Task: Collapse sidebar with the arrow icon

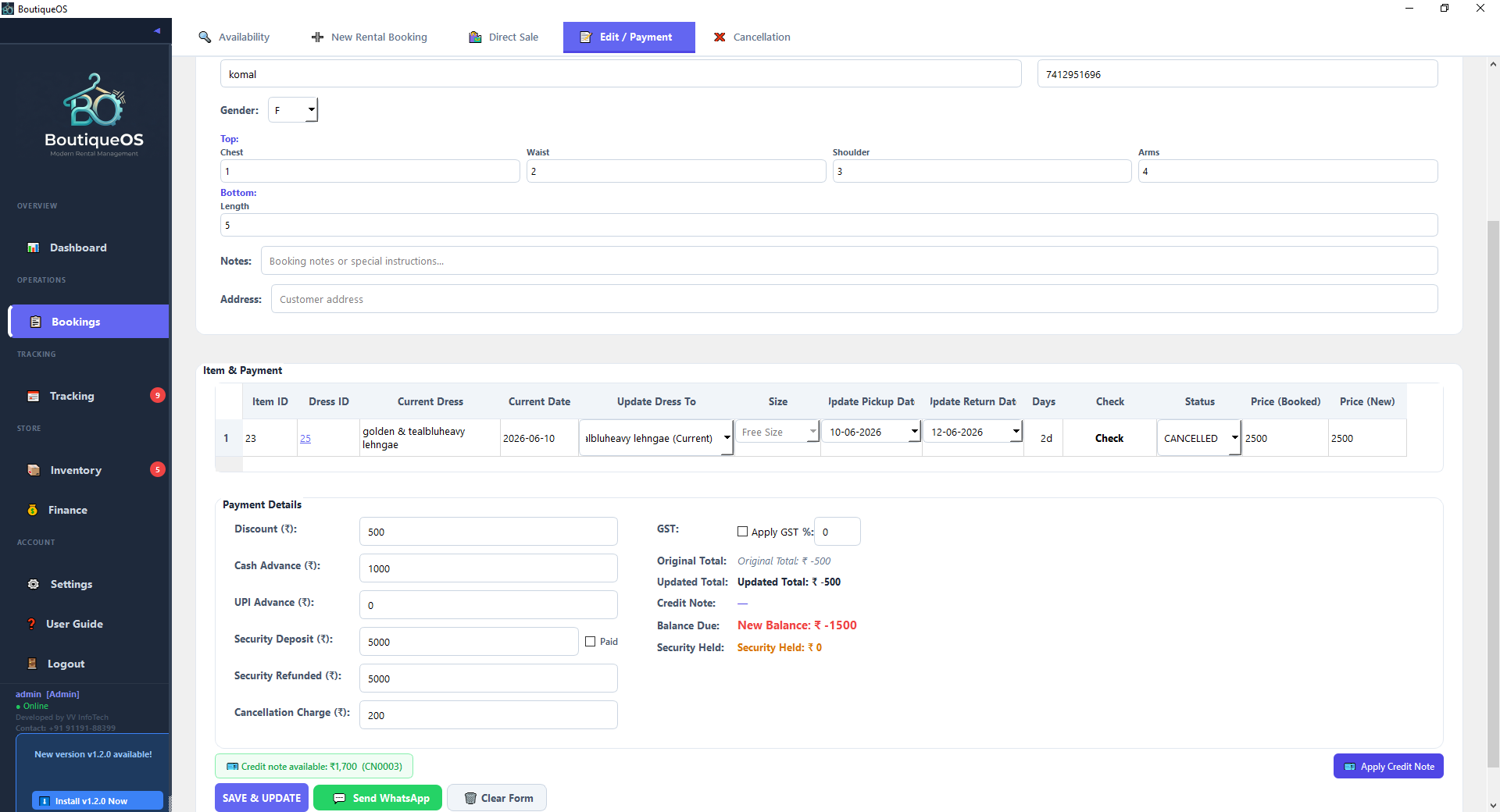Action: click(x=157, y=31)
